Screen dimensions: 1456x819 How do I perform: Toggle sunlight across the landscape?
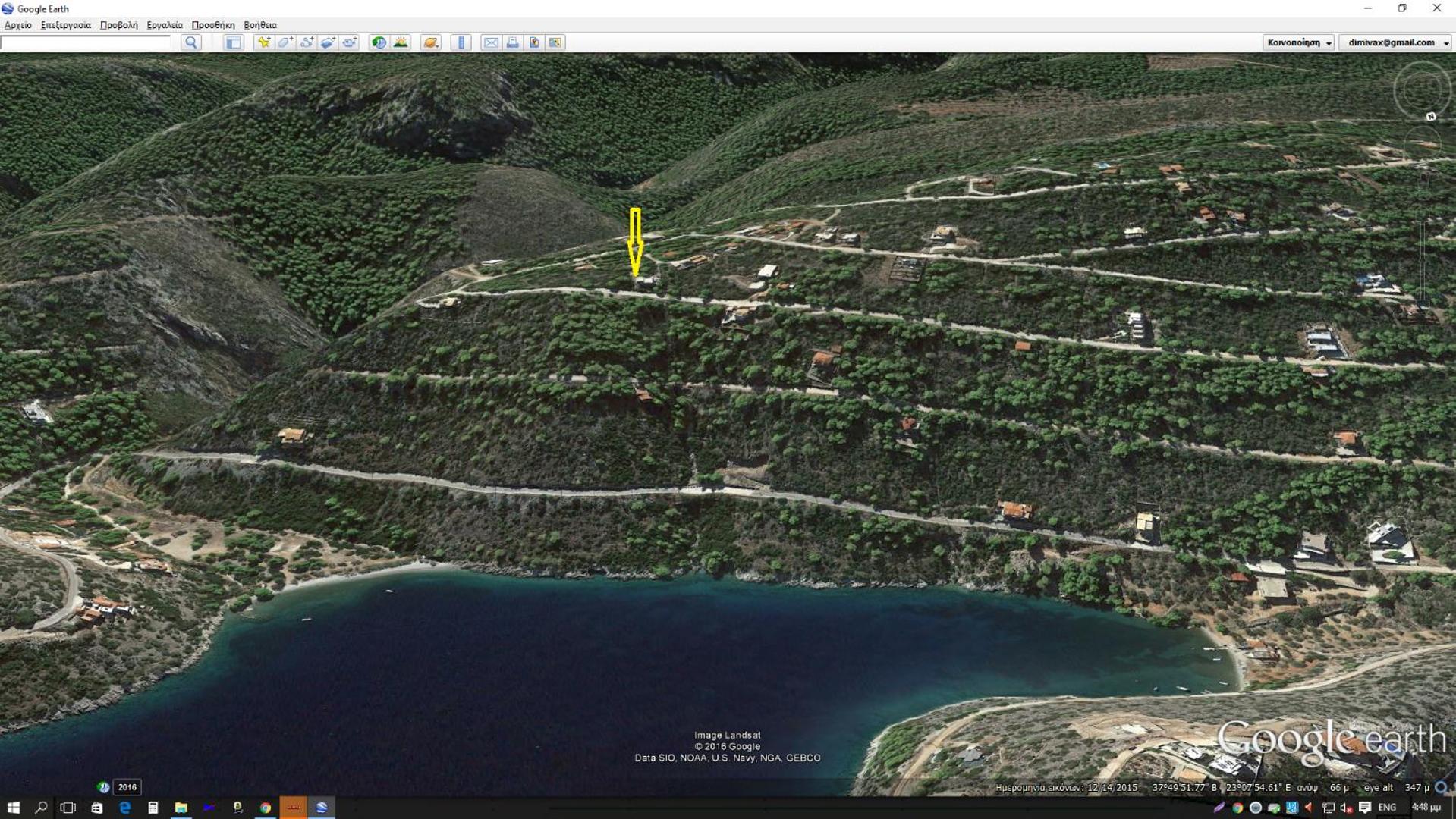pos(401,42)
